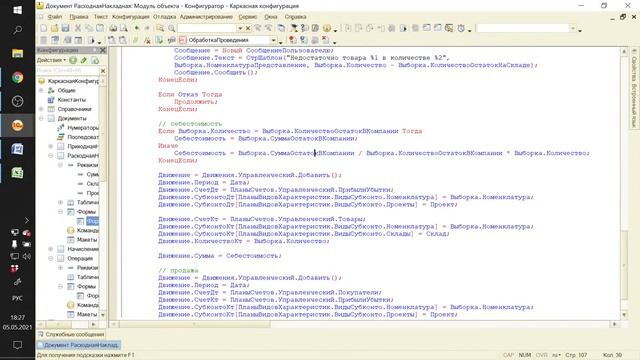Open the Текст menu
The height and width of the screenshot is (360, 640).
[100, 17]
